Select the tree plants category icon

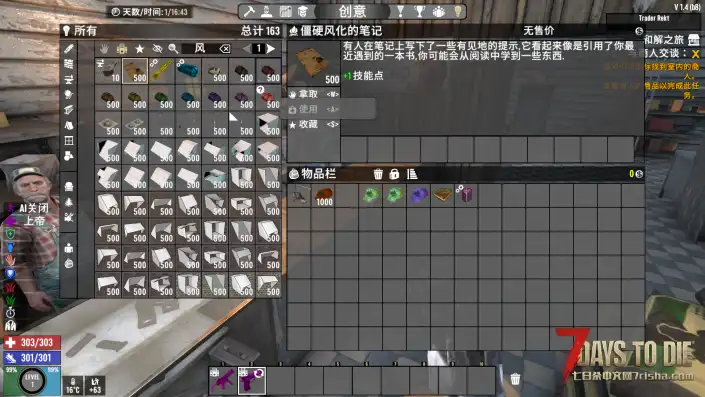(x=69, y=202)
